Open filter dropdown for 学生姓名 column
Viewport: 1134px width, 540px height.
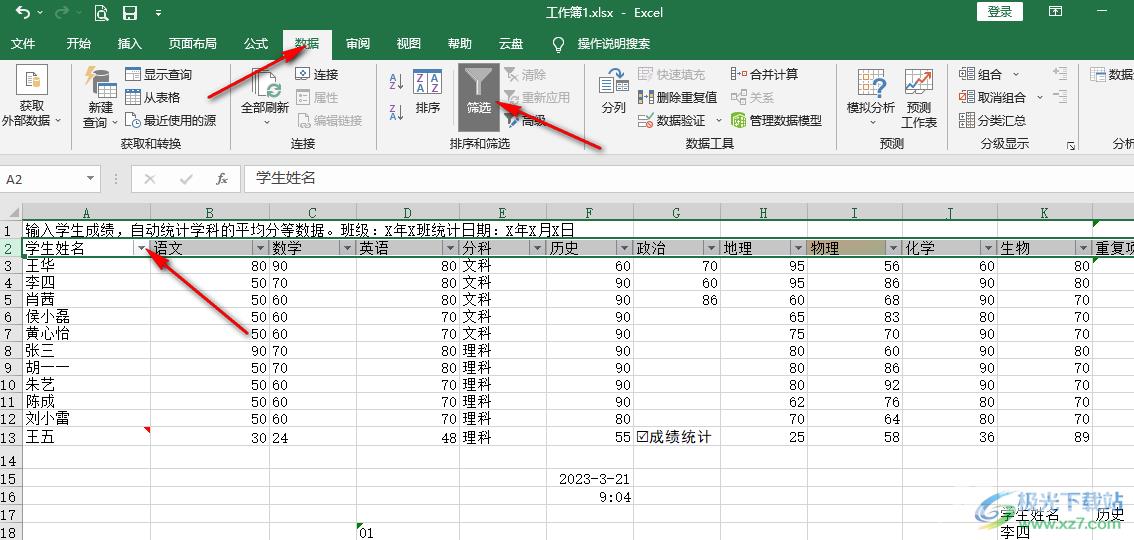[x=142, y=249]
